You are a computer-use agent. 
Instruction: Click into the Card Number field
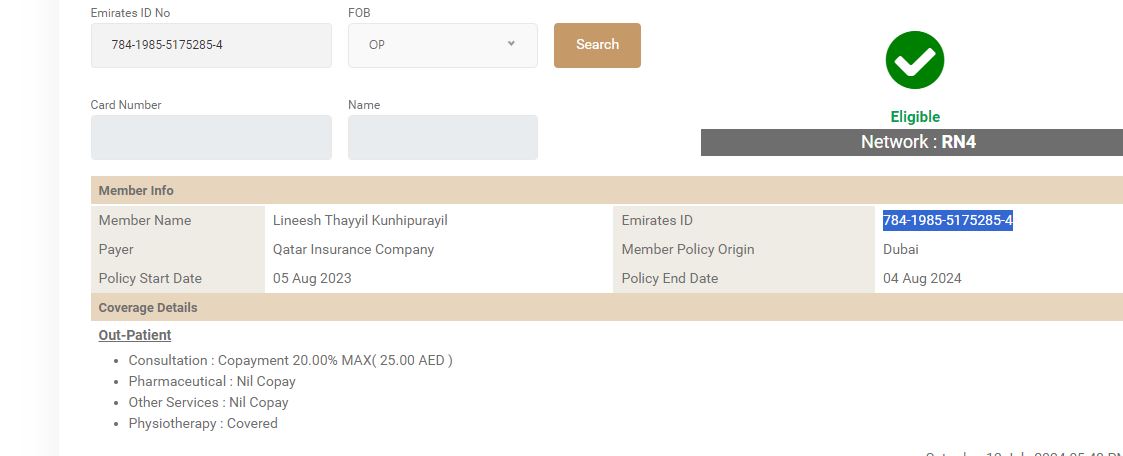tap(211, 137)
